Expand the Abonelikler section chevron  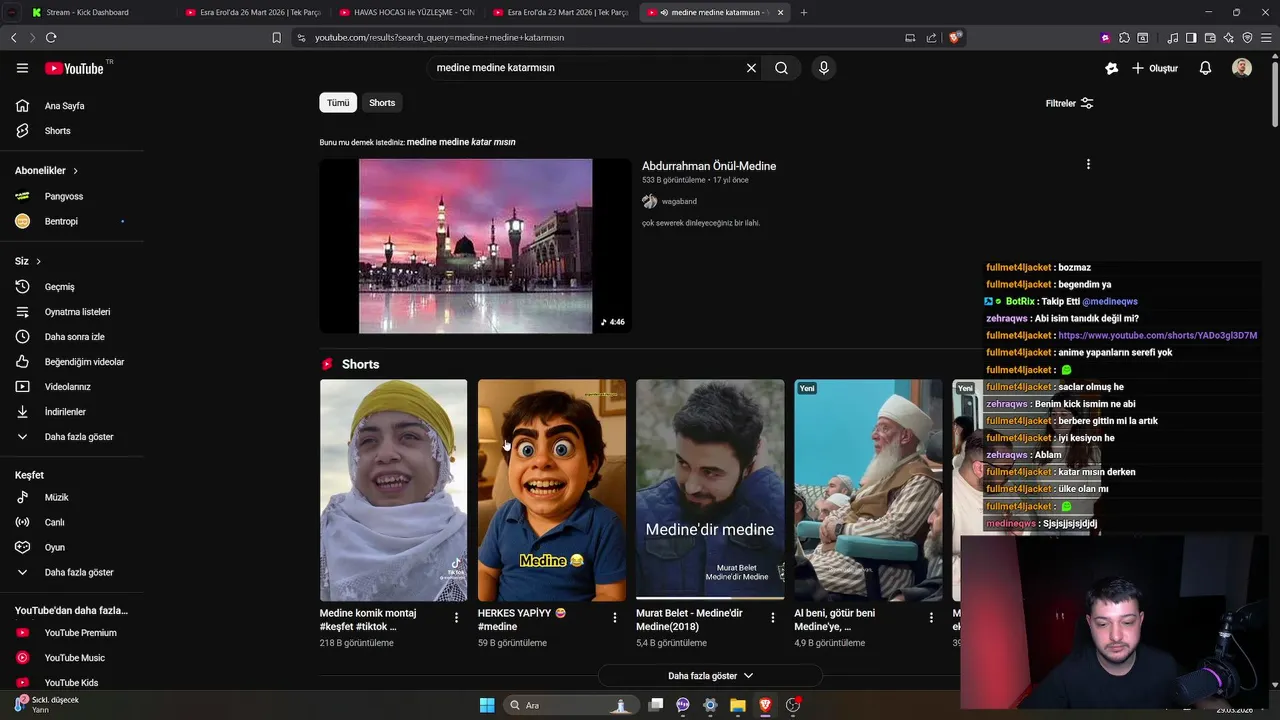point(75,171)
